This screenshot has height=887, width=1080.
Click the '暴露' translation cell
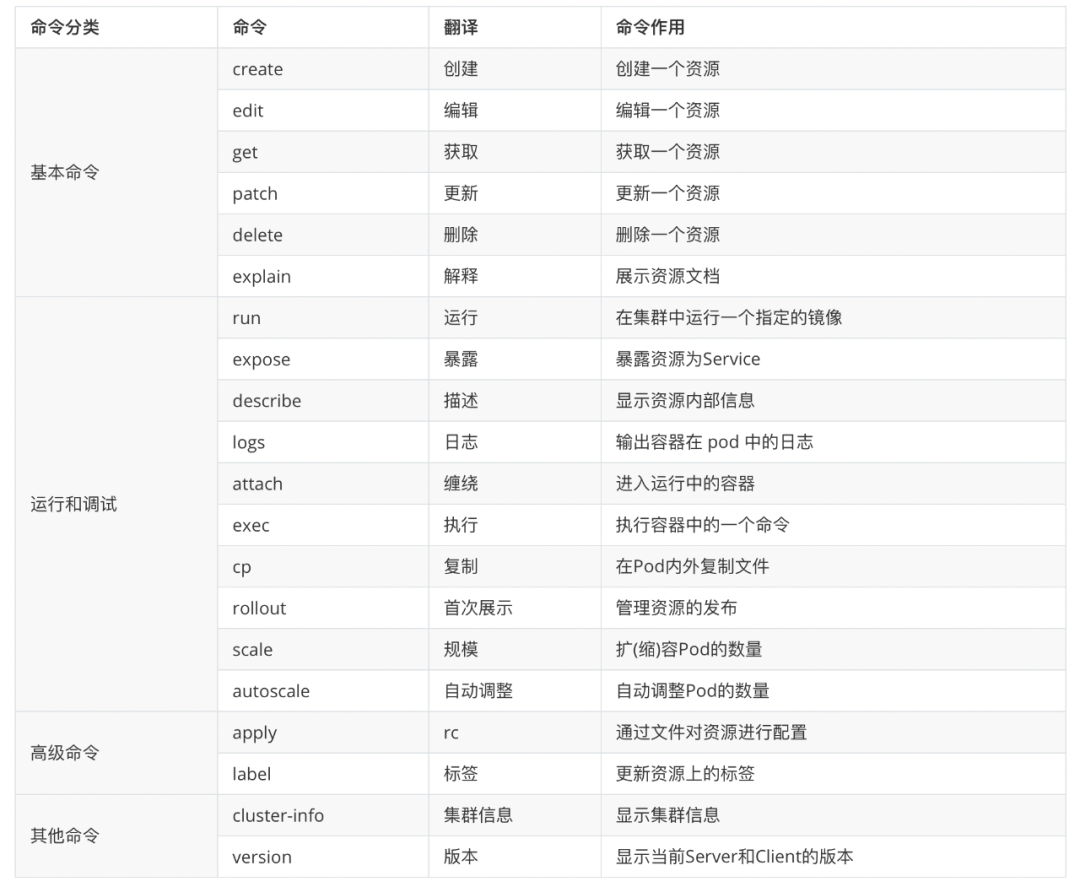(x=515, y=359)
